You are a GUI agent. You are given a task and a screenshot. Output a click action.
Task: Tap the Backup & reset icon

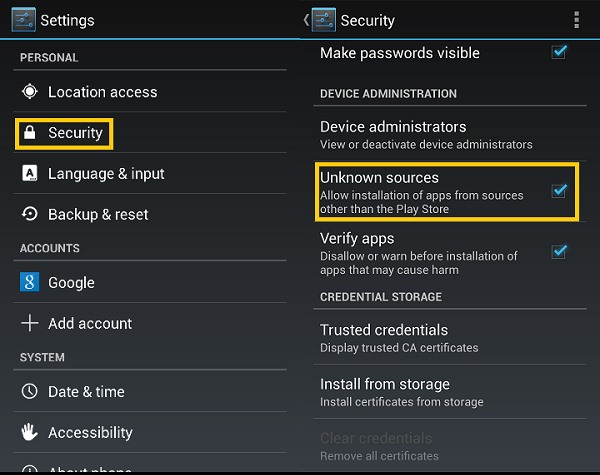(29, 214)
